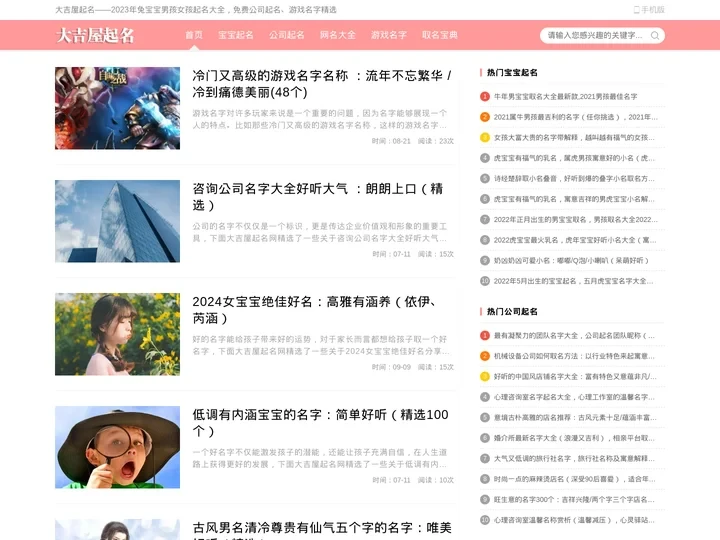Open hot item 虎宝宝有福气的乳名，寓意吉祥

tap(574, 199)
